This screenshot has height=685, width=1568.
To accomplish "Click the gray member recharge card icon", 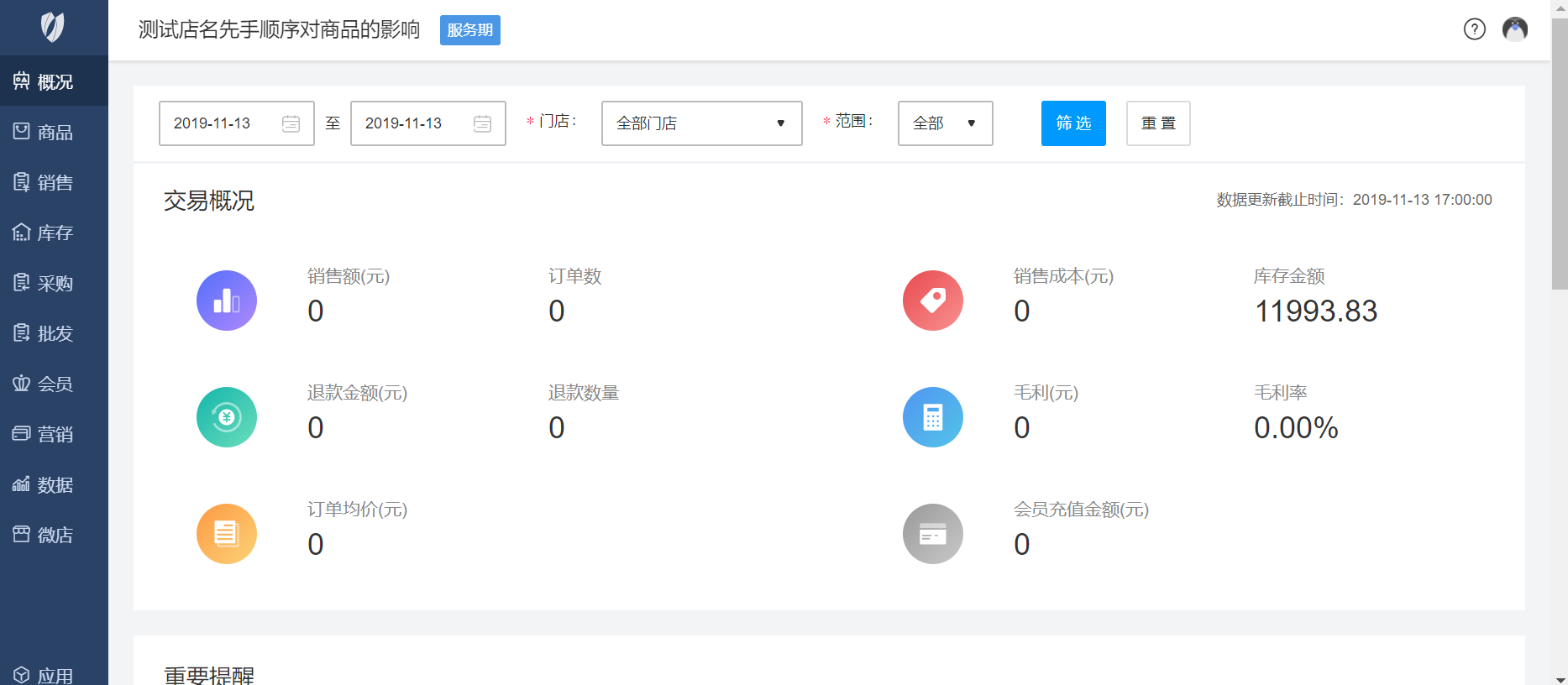I will tap(932, 534).
